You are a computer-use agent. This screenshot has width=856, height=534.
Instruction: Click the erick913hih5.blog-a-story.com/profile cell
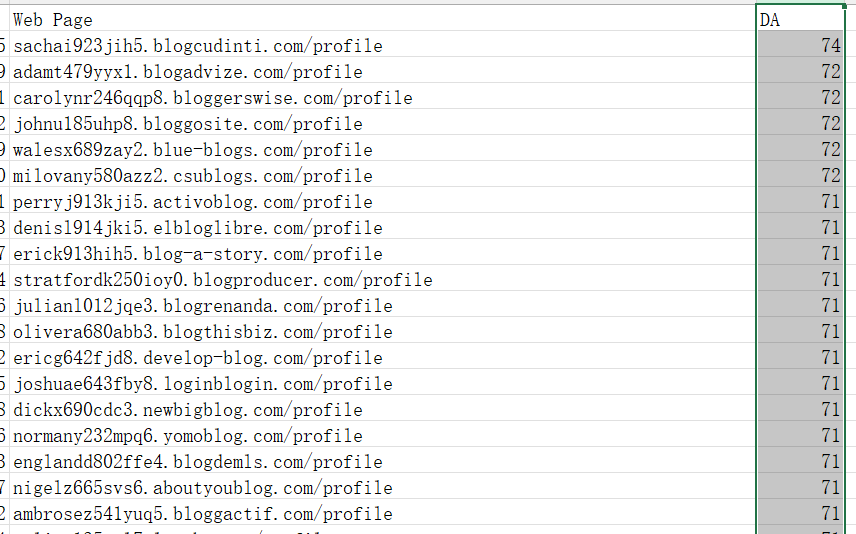[x=382, y=252]
